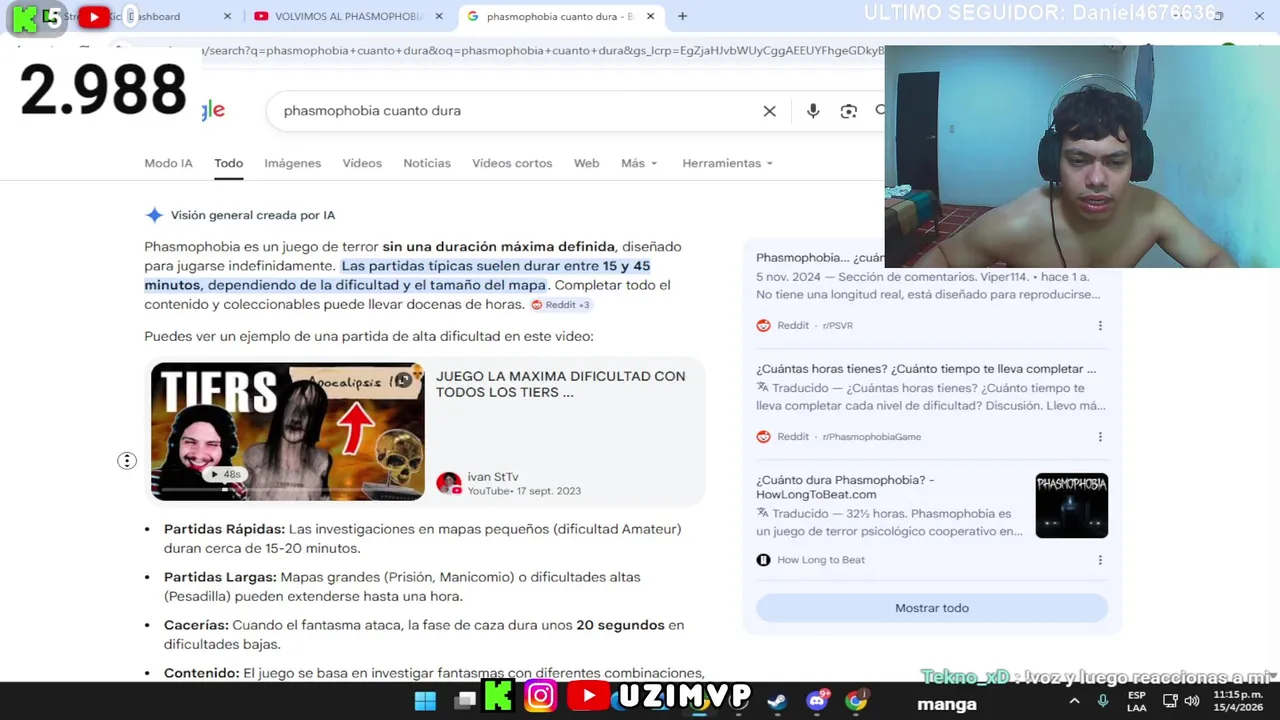Open options menu beside the video result

127,461
